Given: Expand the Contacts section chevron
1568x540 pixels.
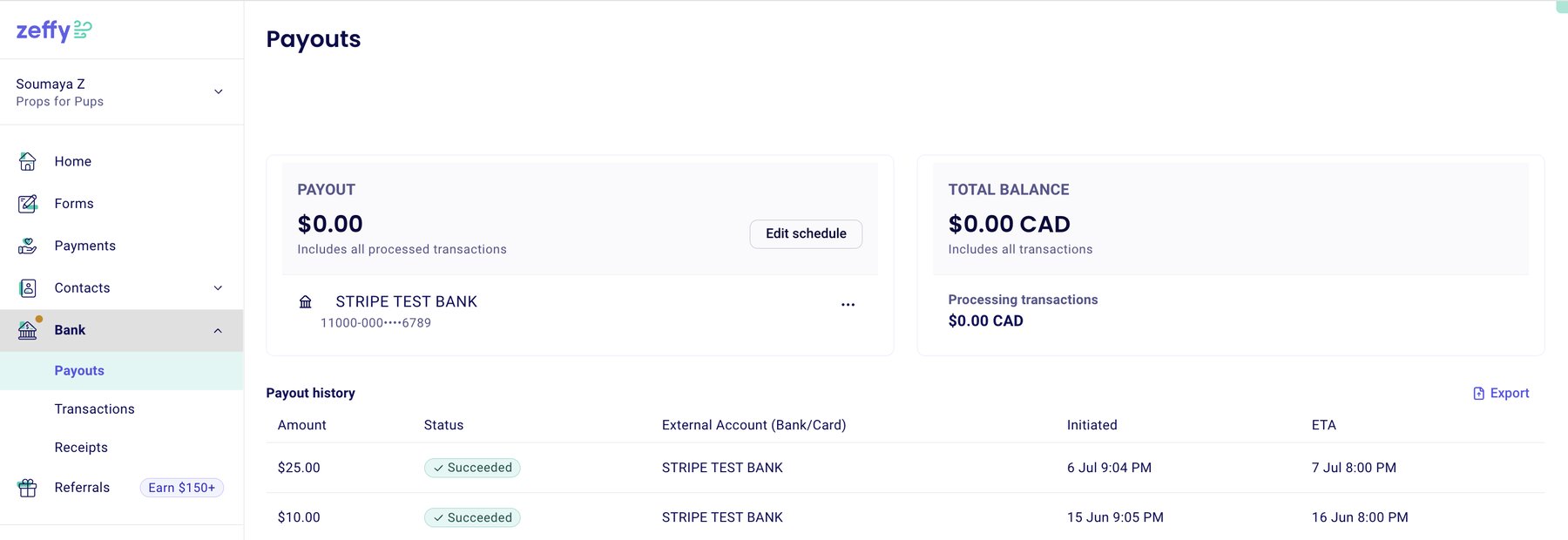Looking at the screenshot, I should (218, 287).
